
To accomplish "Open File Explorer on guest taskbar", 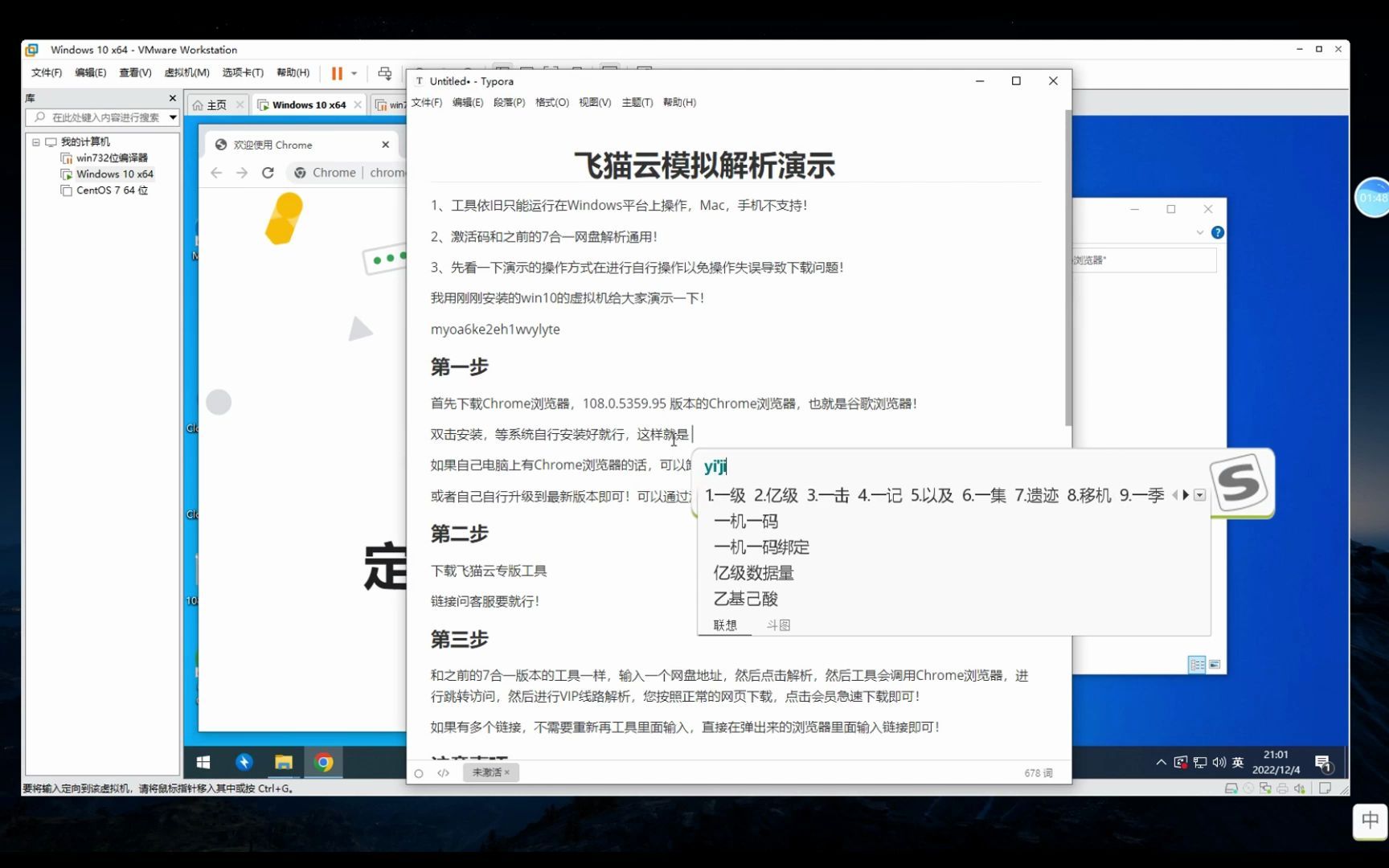I will click(284, 762).
